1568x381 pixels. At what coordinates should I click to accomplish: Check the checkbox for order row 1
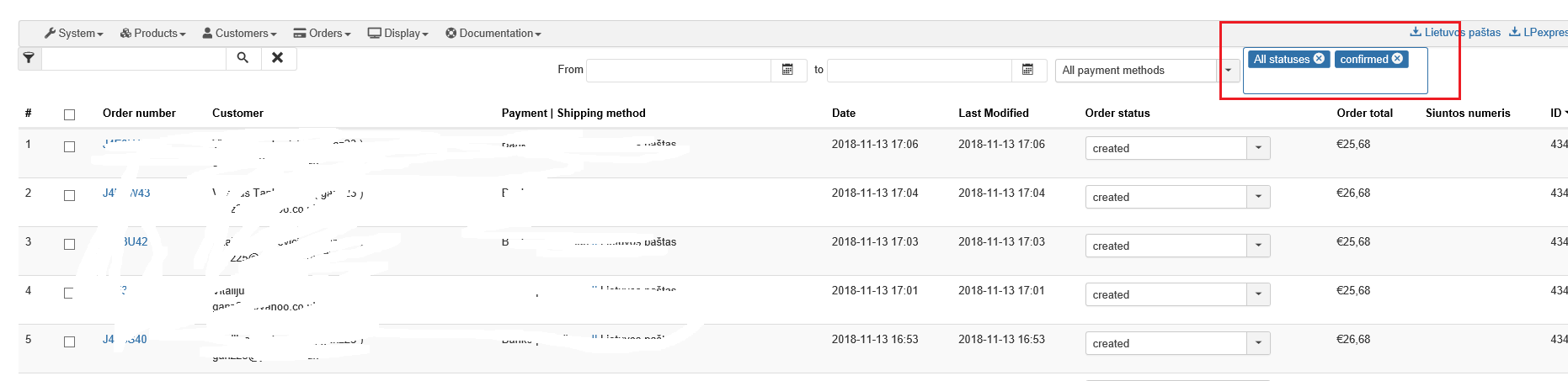tap(69, 146)
